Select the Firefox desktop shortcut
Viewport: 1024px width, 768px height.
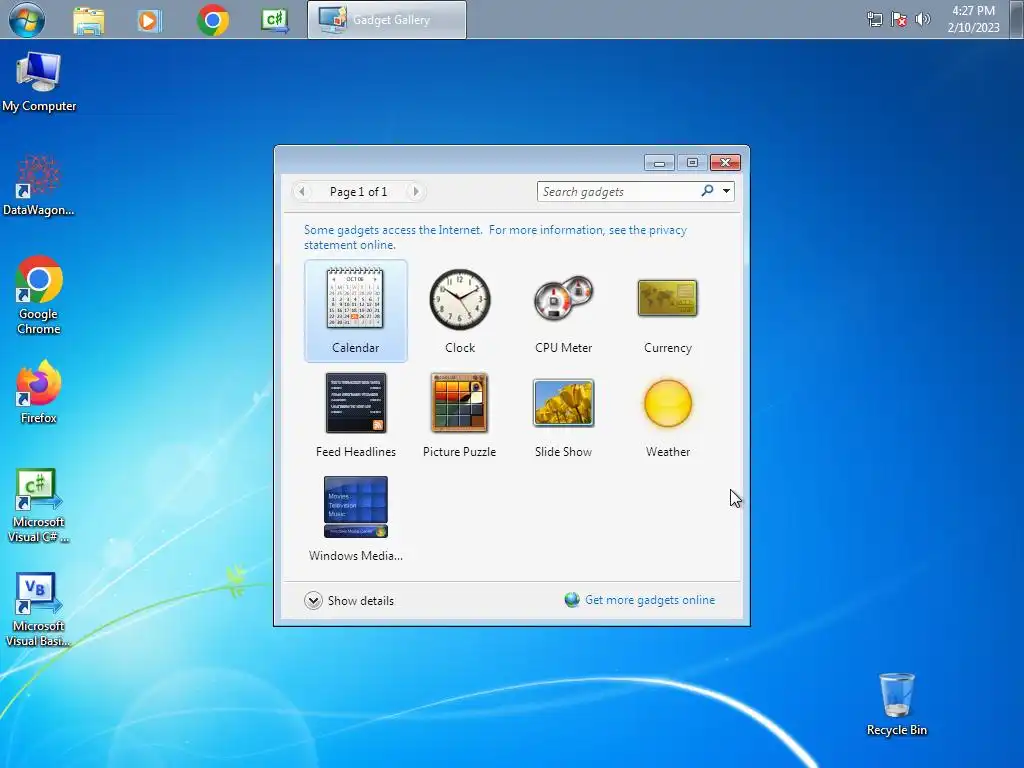coord(39,392)
